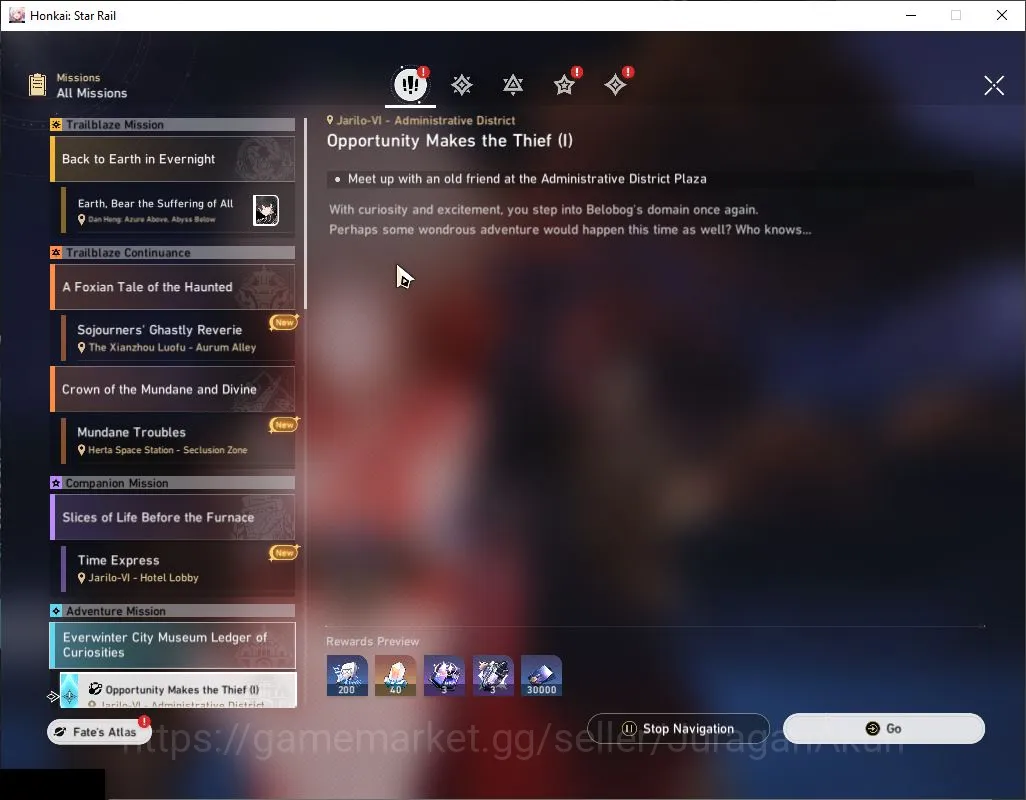This screenshot has height=800, width=1026.
Task: Select the Dan Heng character portrait thumbnail
Action: (x=266, y=210)
